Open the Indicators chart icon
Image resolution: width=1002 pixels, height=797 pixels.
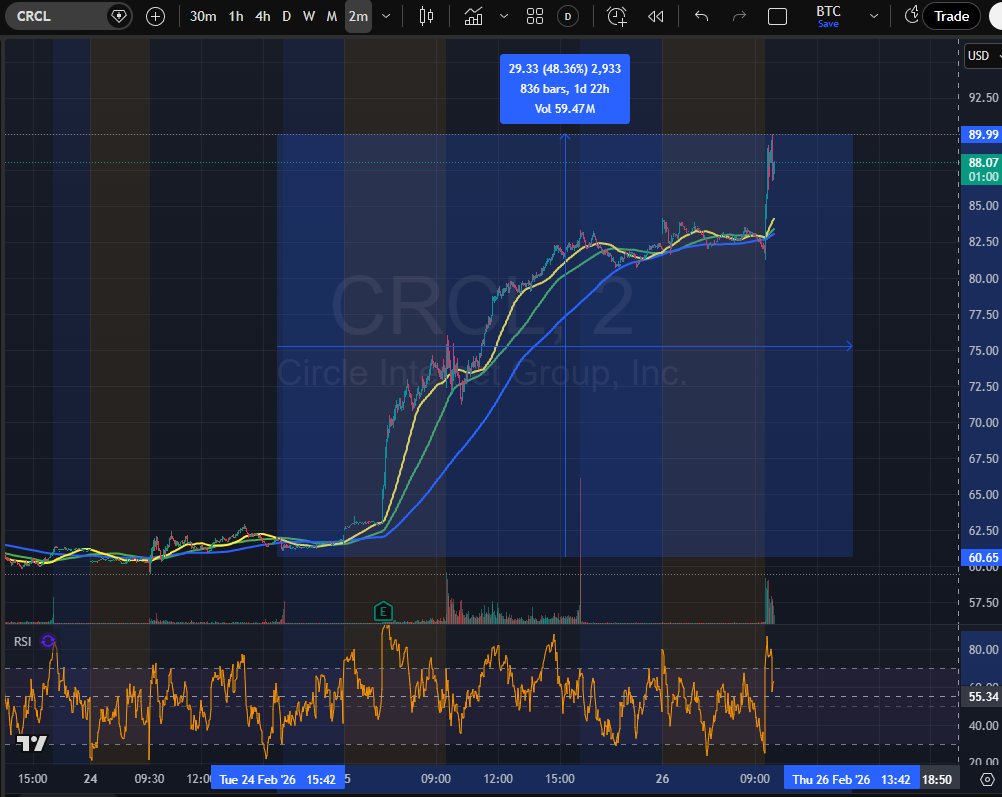point(474,16)
